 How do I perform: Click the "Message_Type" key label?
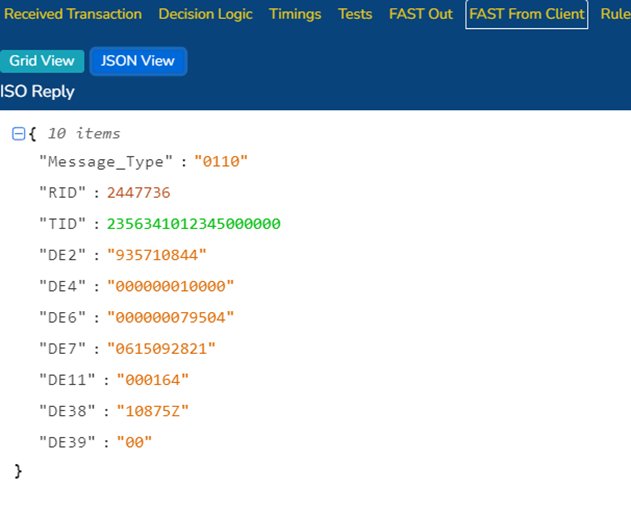(x=106, y=162)
